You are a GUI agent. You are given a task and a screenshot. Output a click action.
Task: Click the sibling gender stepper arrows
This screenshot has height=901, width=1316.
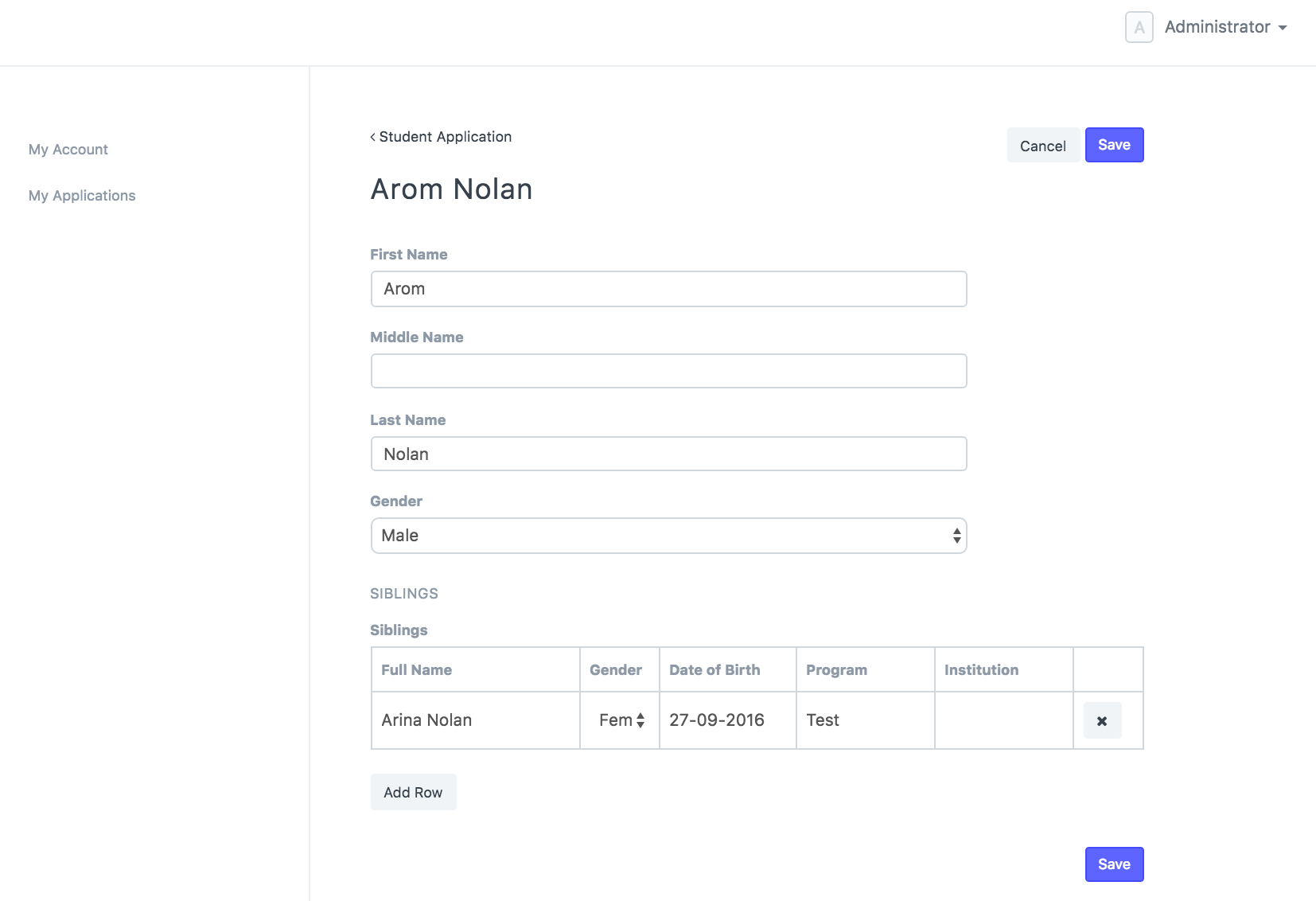point(640,720)
